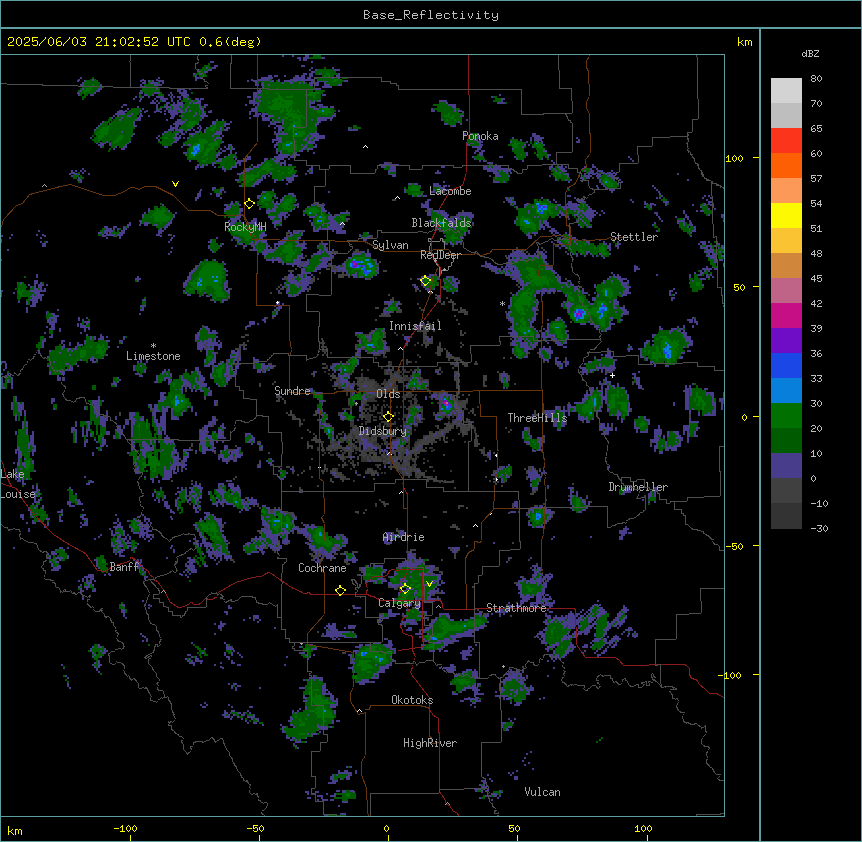
Task: Click the yellow diamond marker near RockyMH
Action: [250, 204]
